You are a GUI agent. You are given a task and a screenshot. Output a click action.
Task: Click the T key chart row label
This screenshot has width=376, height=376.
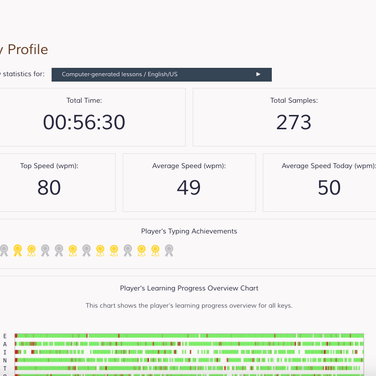point(5,368)
